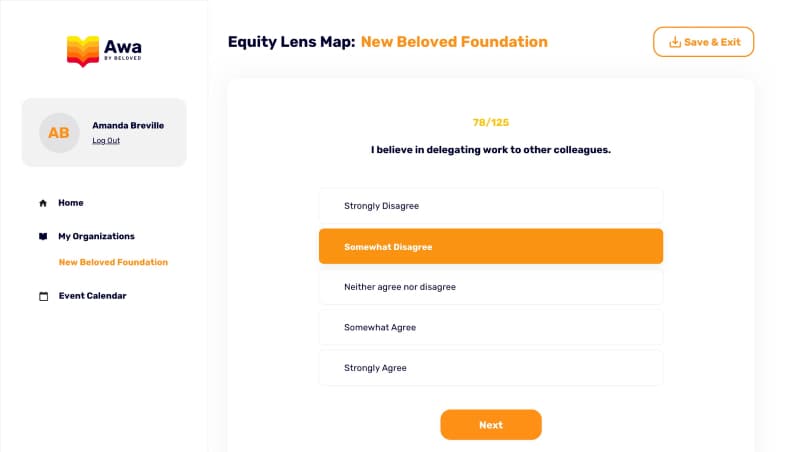Choose Neither agree nor disagree
Image resolution: width=800 pixels, height=452 pixels.
click(490, 287)
